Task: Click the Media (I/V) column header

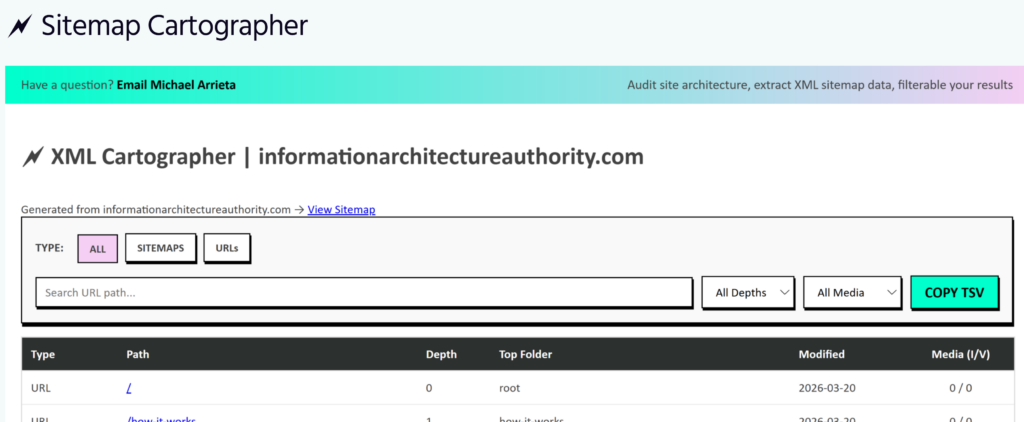Action: tap(961, 355)
